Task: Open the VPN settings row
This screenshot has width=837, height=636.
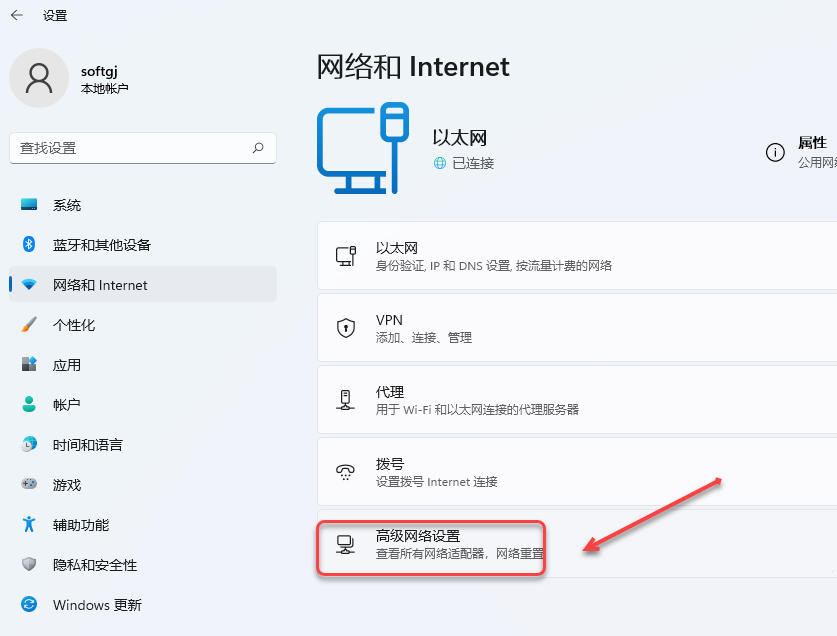Action: click(577, 328)
